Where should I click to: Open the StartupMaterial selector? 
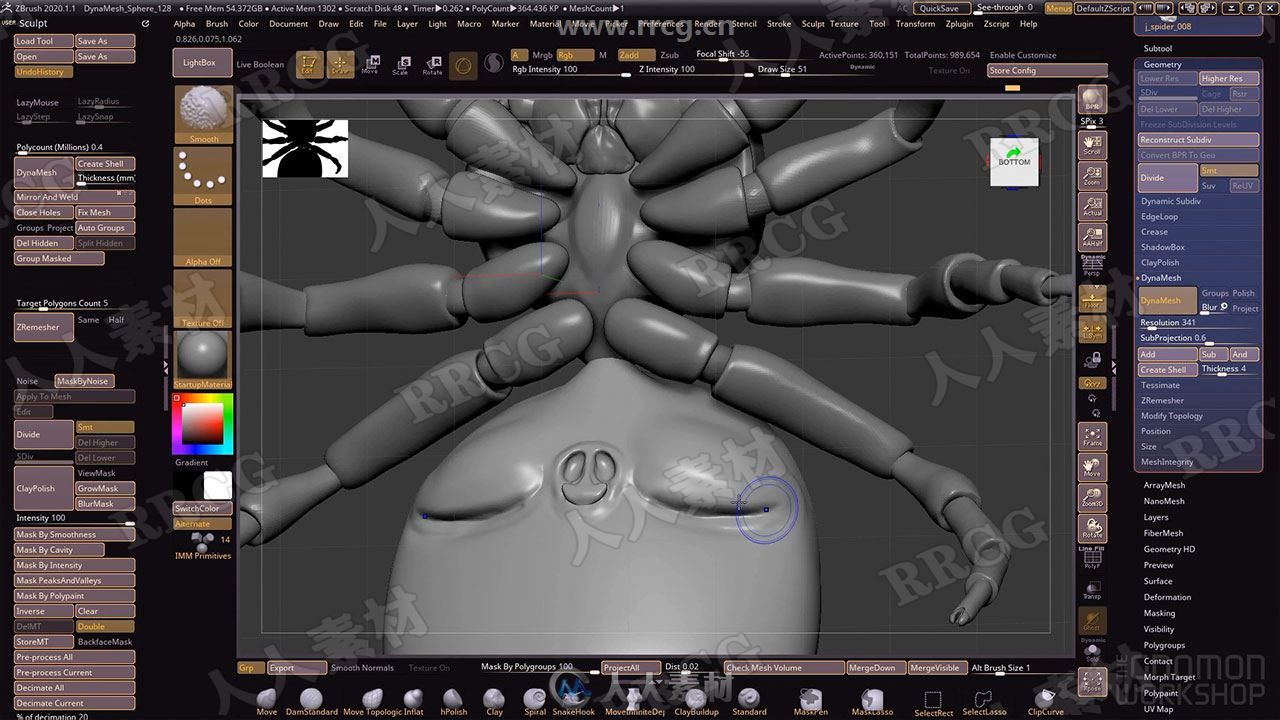(203, 360)
